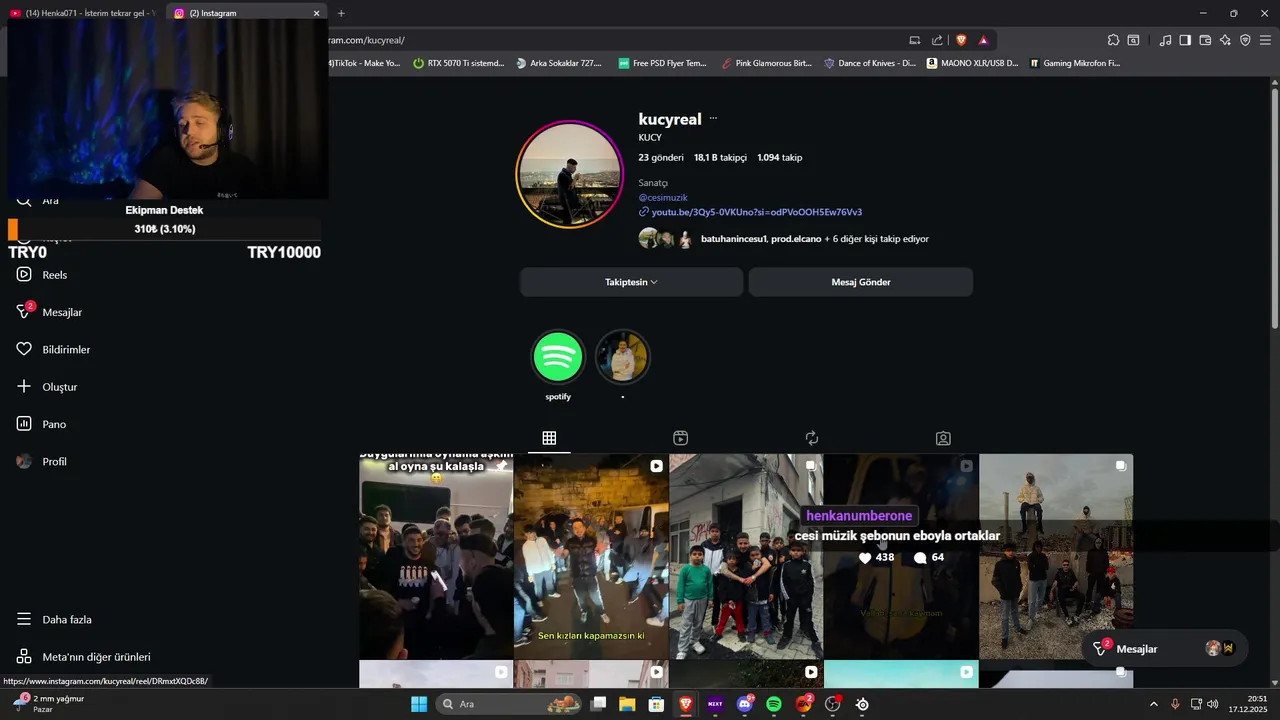This screenshot has width=1280, height=720.
Task: Expand the Takiptesin following dropdown
Action: [631, 282]
